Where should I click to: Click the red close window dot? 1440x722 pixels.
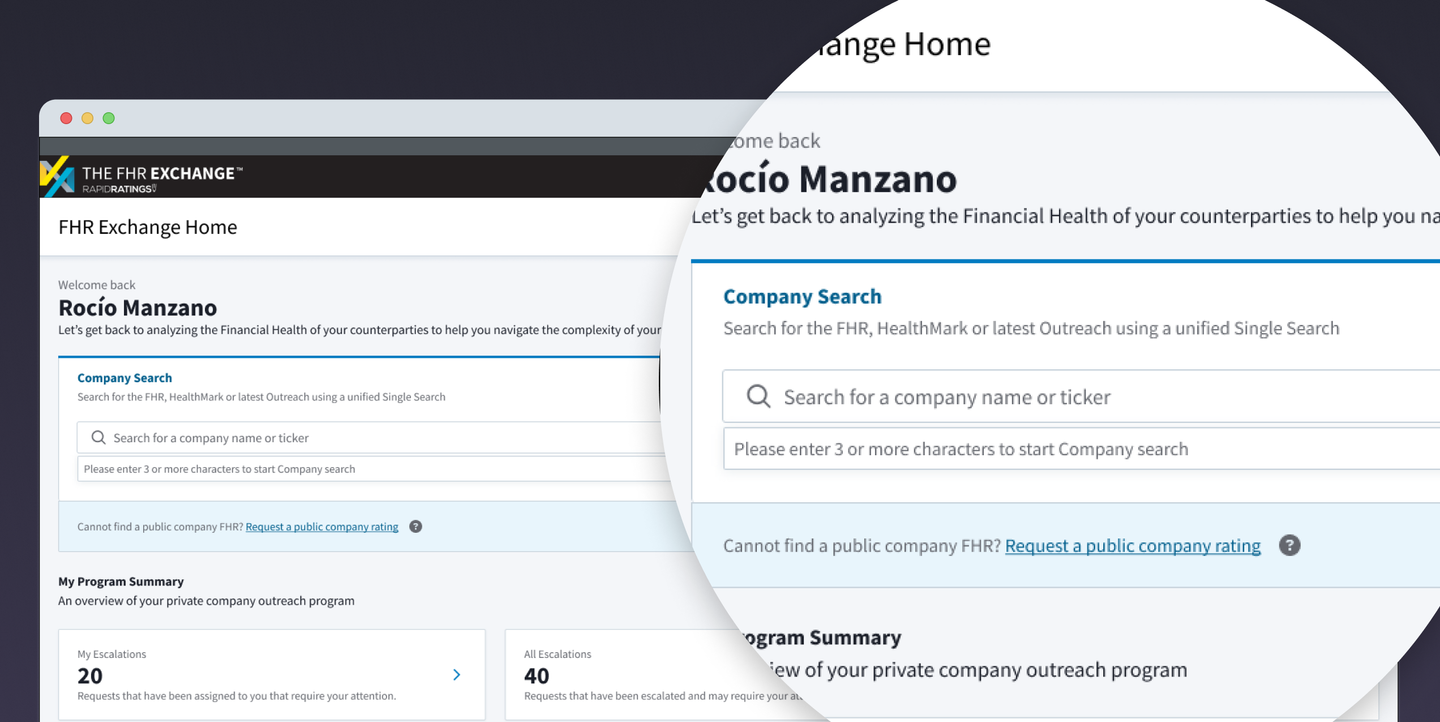[66, 118]
